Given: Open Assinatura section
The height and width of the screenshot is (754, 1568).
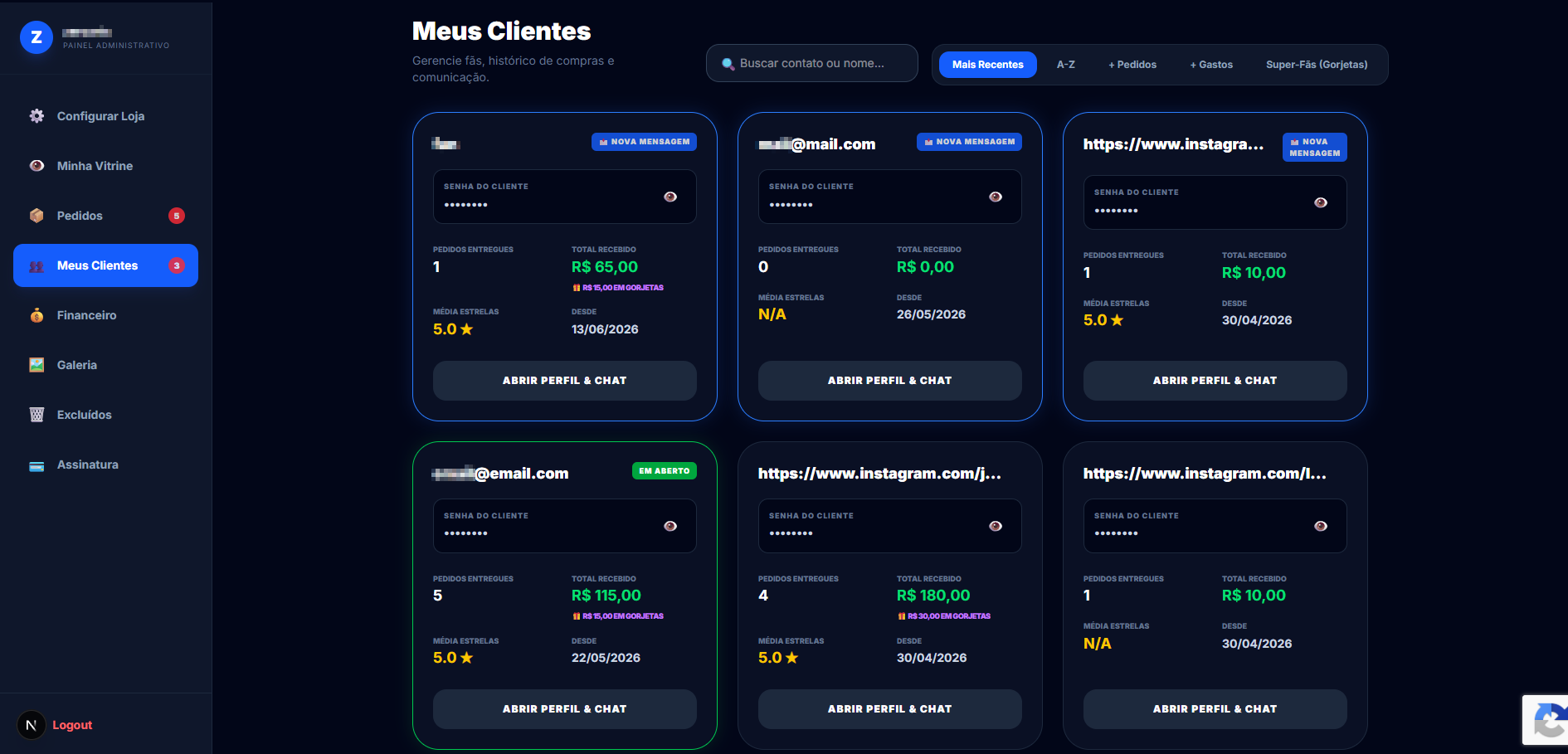Looking at the screenshot, I should pyautogui.click(x=105, y=465).
